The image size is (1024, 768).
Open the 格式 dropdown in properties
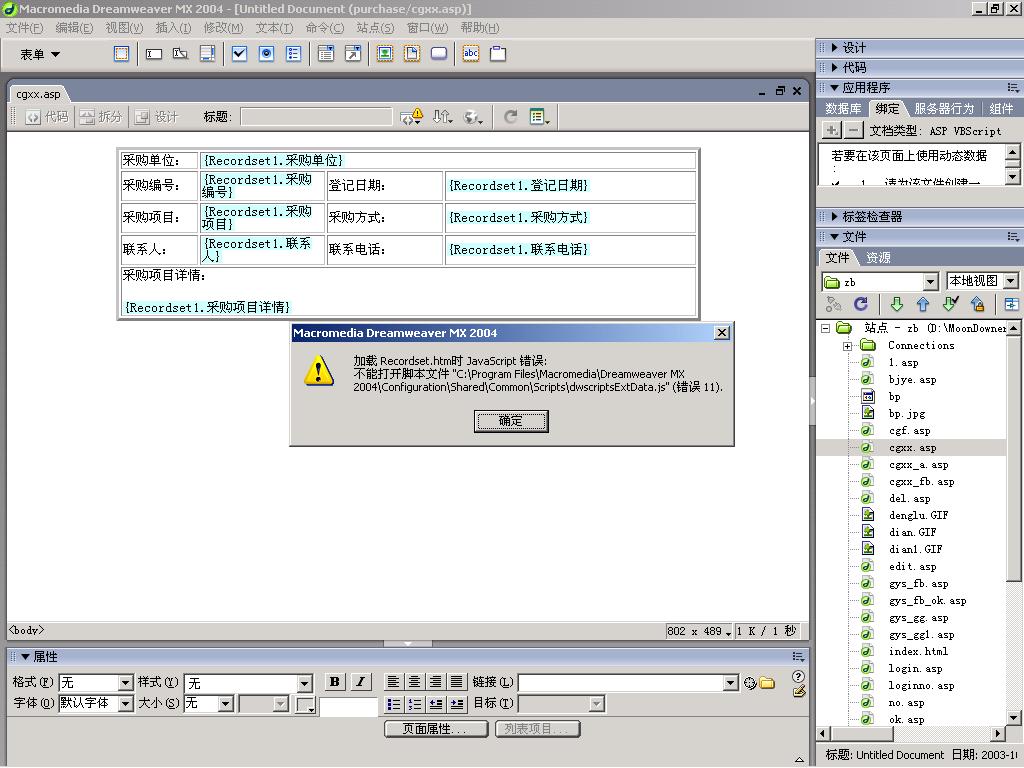tap(125, 683)
